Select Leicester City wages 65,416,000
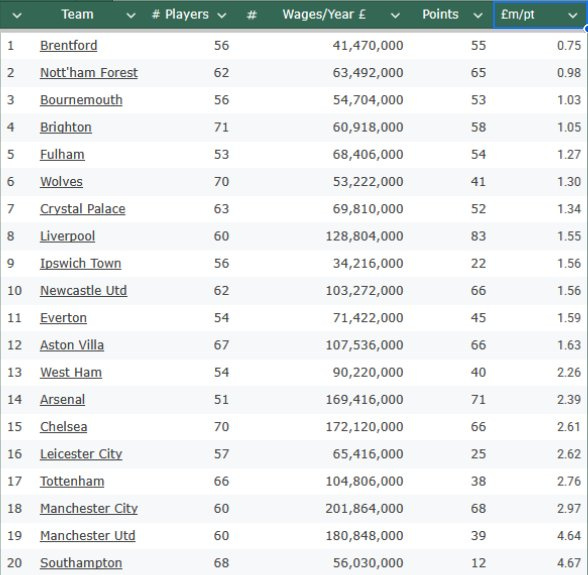Screen dimensions: 588x575 368,454
